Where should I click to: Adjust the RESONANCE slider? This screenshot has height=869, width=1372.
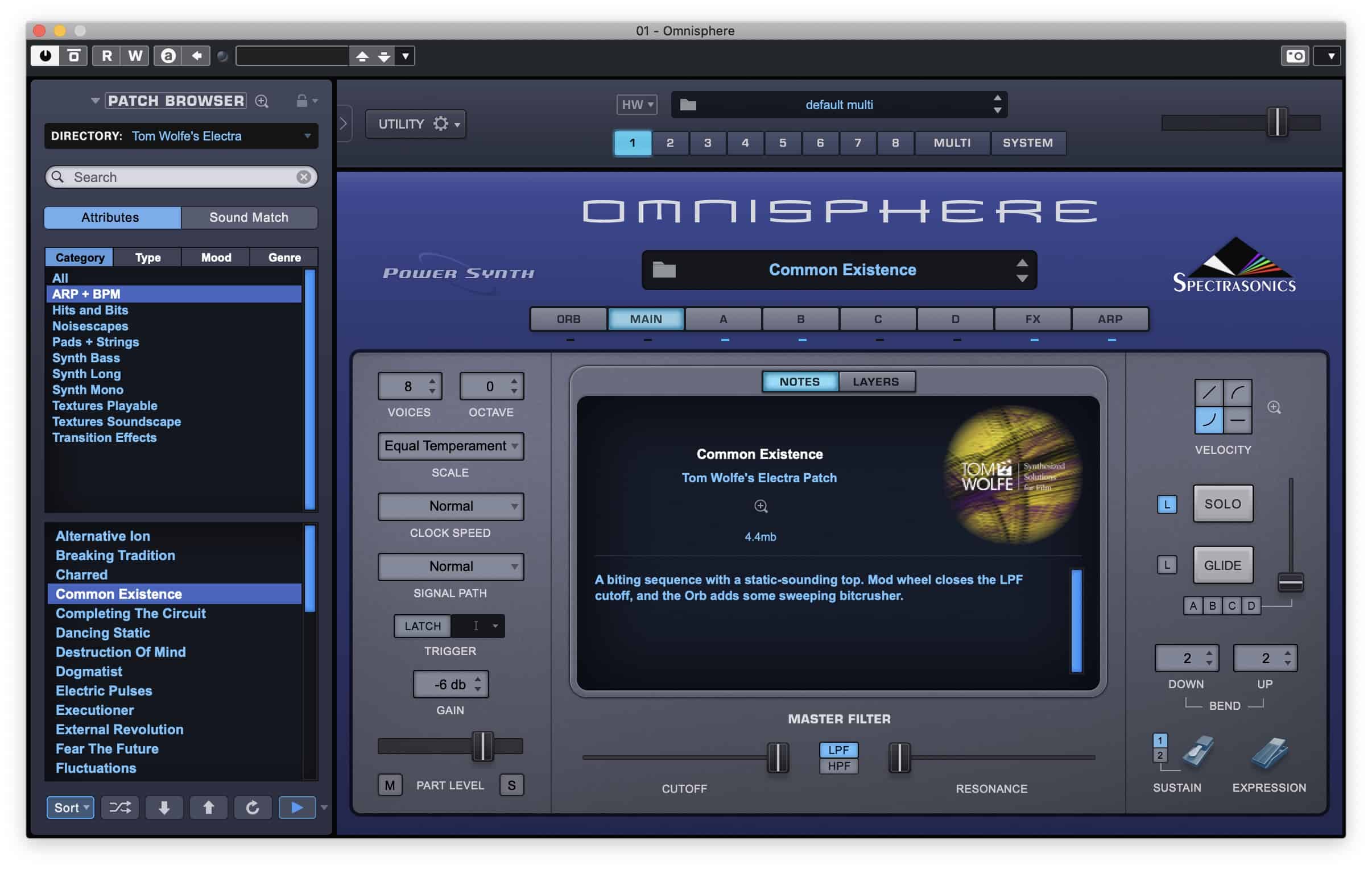(x=900, y=758)
